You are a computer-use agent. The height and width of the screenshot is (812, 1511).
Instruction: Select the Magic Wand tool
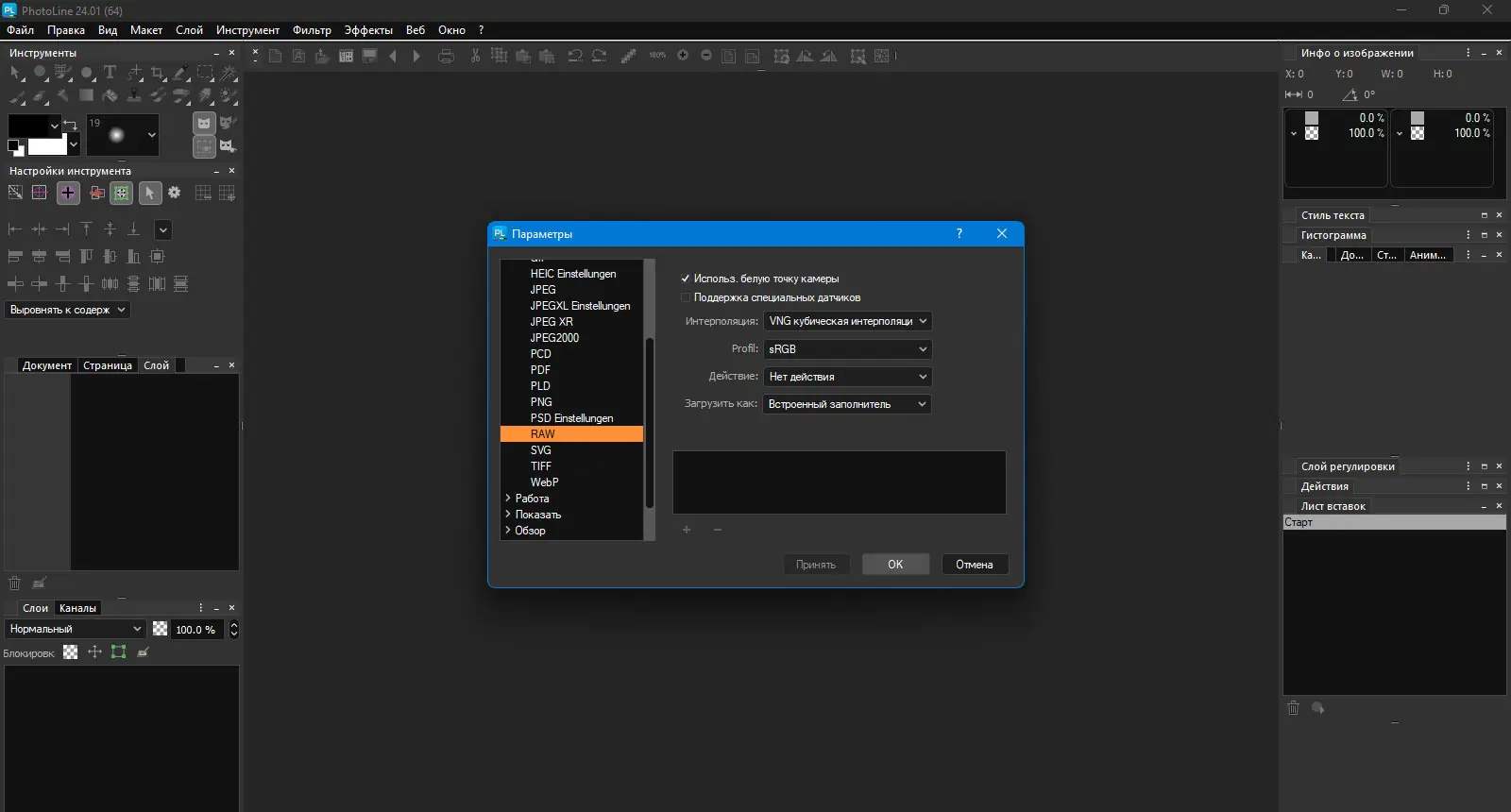point(229,73)
